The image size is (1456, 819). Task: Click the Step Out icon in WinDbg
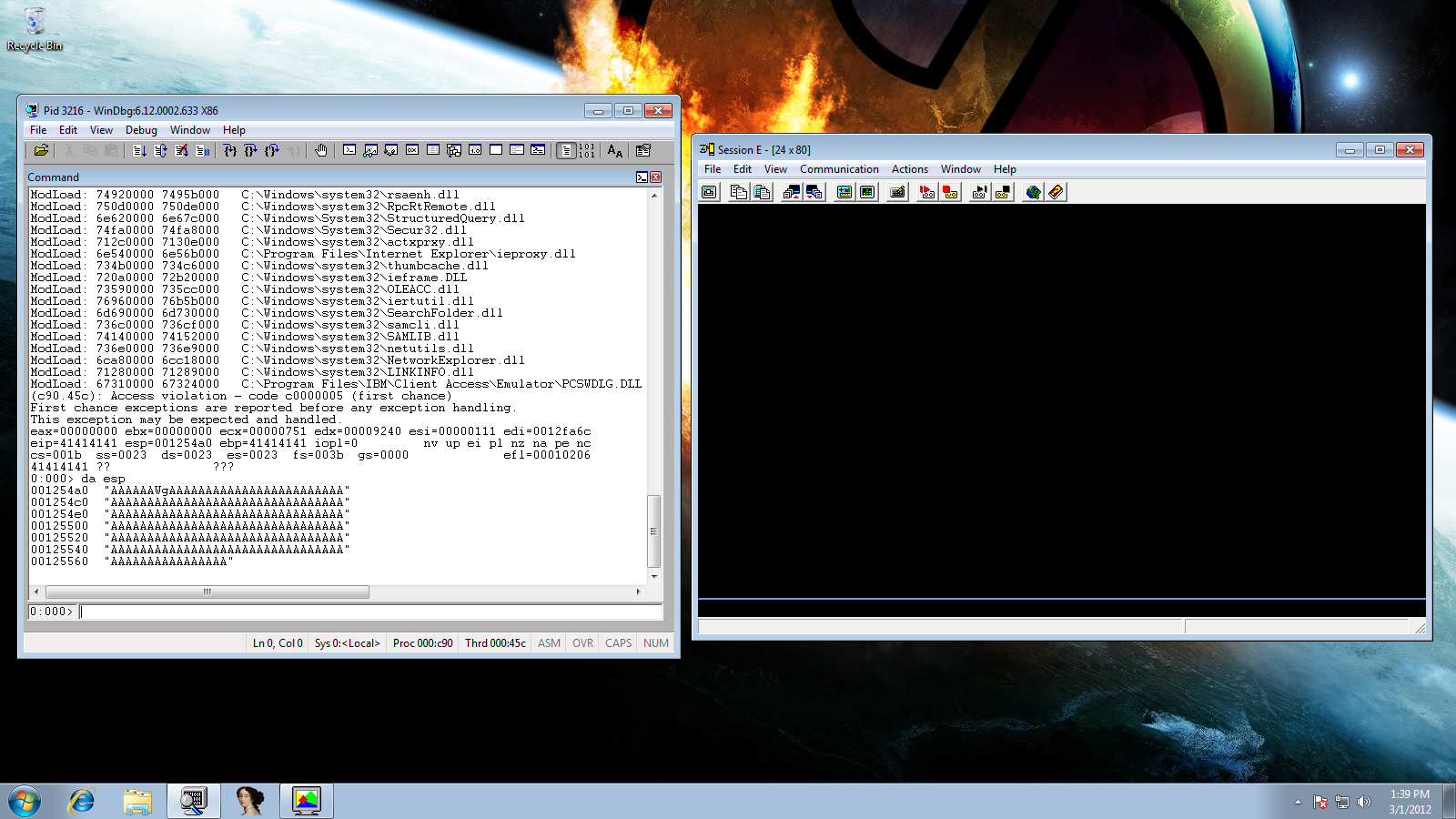pyautogui.click(x=271, y=151)
